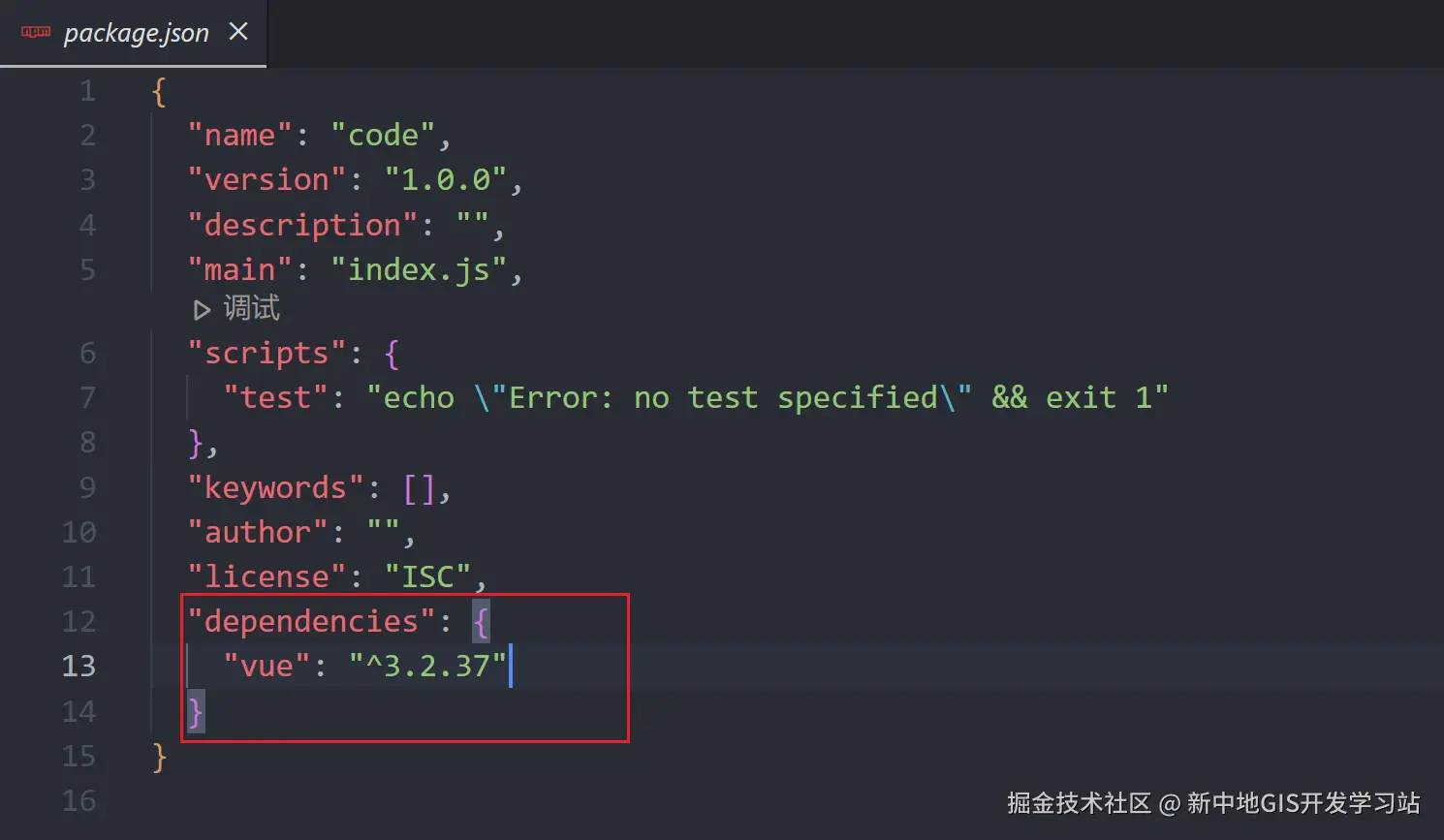This screenshot has height=840, width=1444.
Task: Click line number 6 in gutter
Action: (x=87, y=353)
